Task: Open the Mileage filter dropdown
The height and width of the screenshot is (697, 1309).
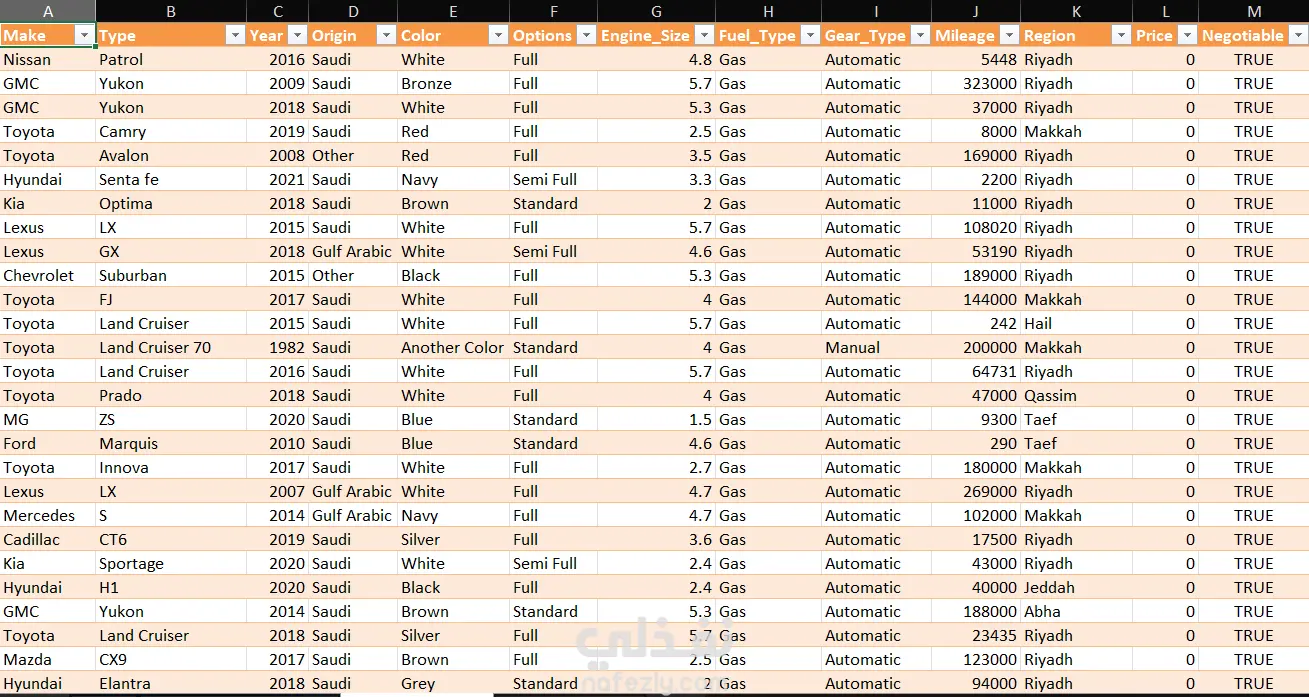Action: pos(1008,35)
